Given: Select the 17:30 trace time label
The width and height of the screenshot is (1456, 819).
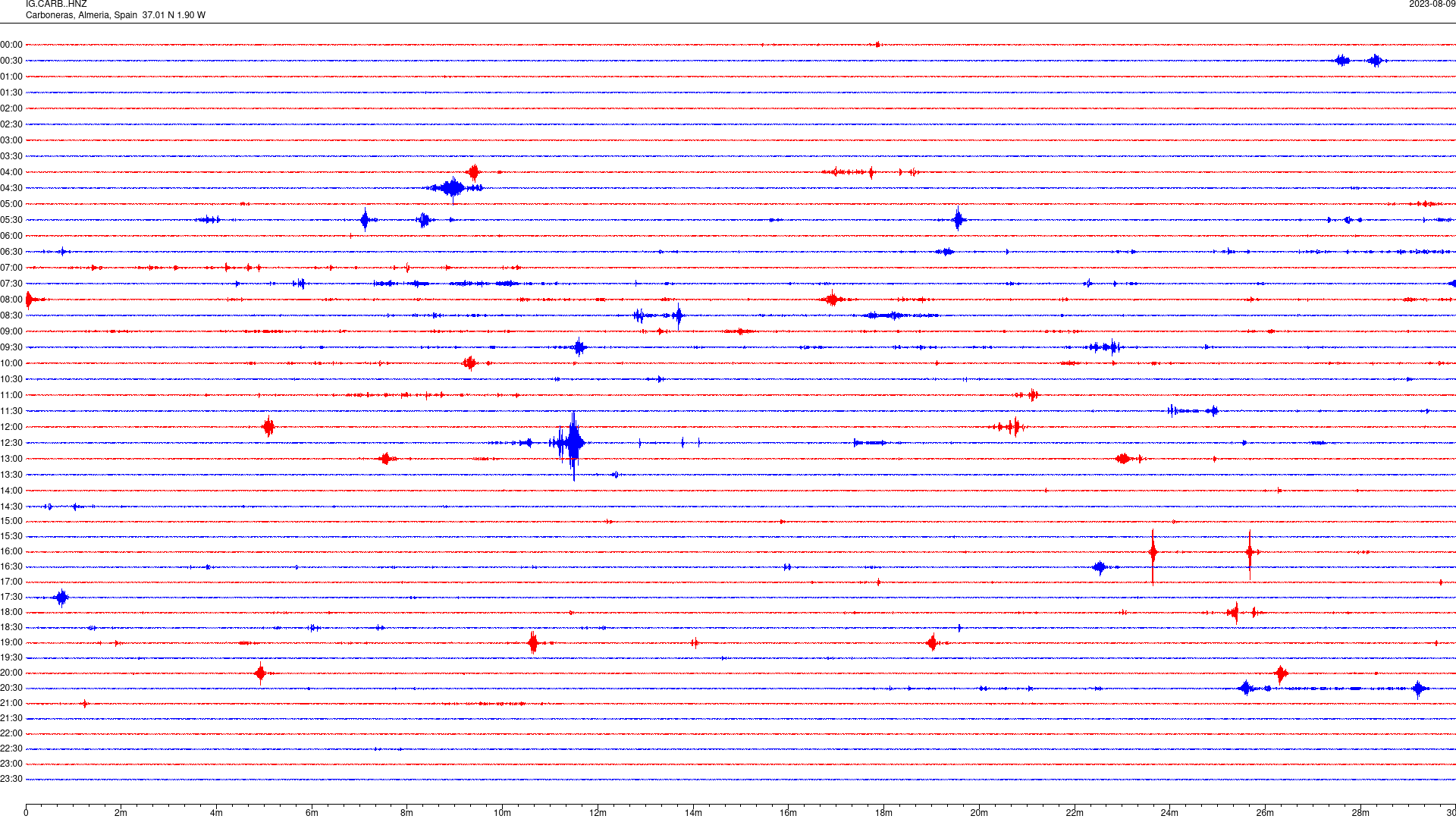Looking at the screenshot, I should point(11,597).
